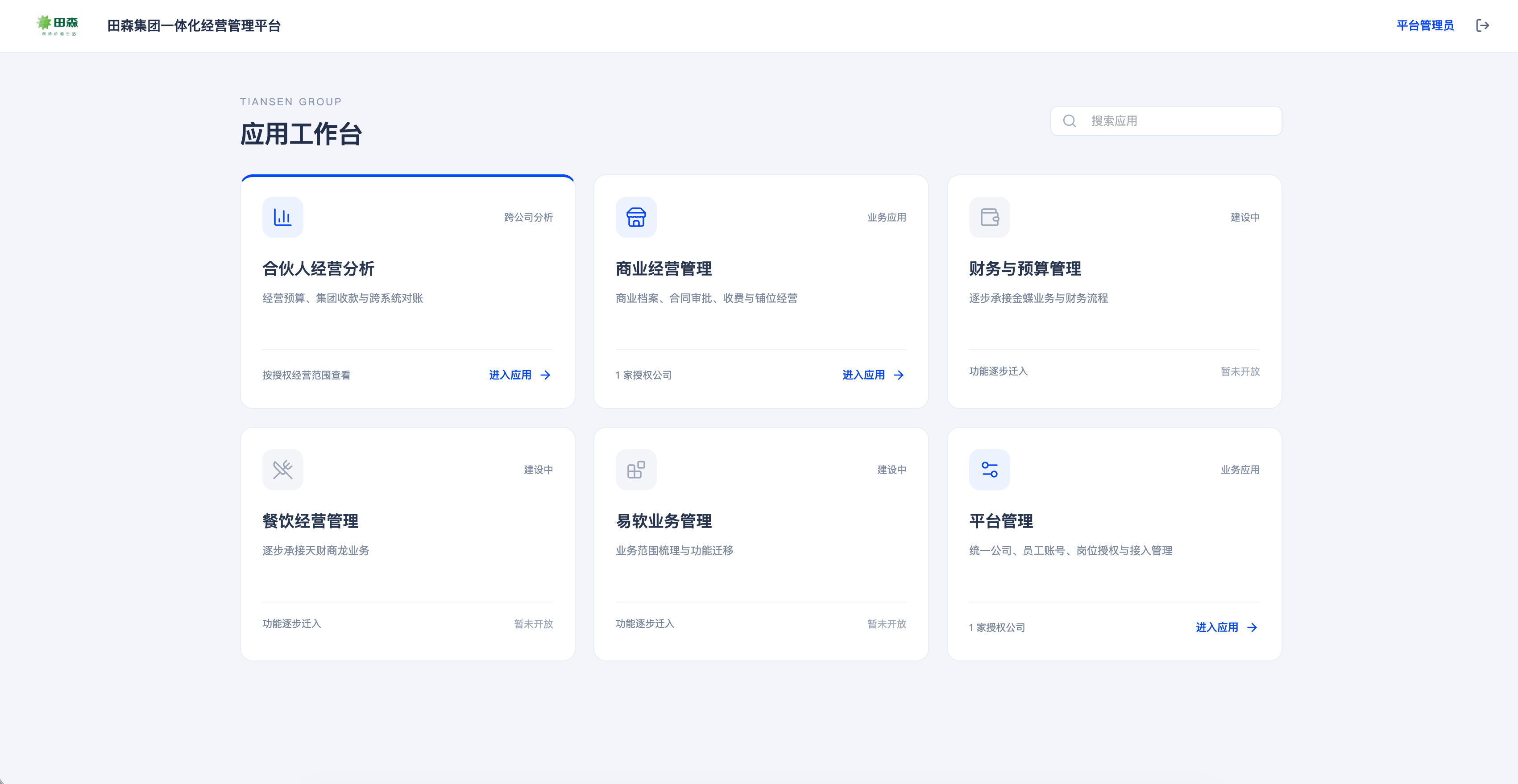The height and width of the screenshot is (784, 1518).
Task: Click the 业务应用 tag on 商业经营管理 card
Action: point(886,217)
